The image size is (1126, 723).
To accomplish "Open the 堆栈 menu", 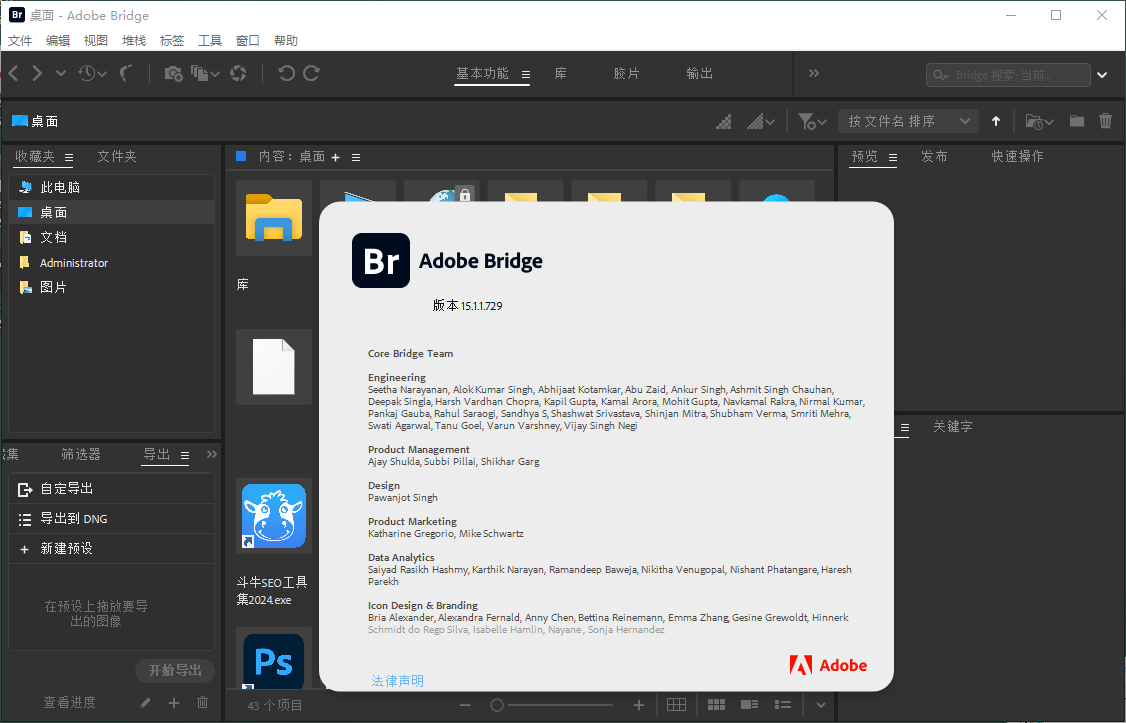I will (x=134, y=40).
